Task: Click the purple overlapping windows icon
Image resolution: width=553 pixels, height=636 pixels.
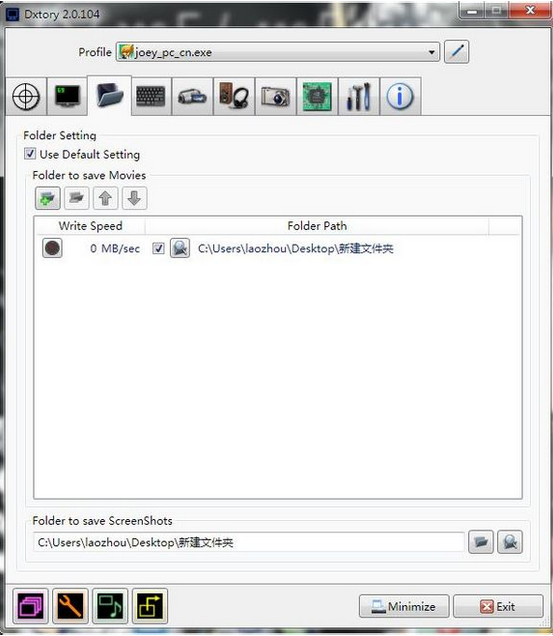Action: pyautogui.click(x=30, y=606)
